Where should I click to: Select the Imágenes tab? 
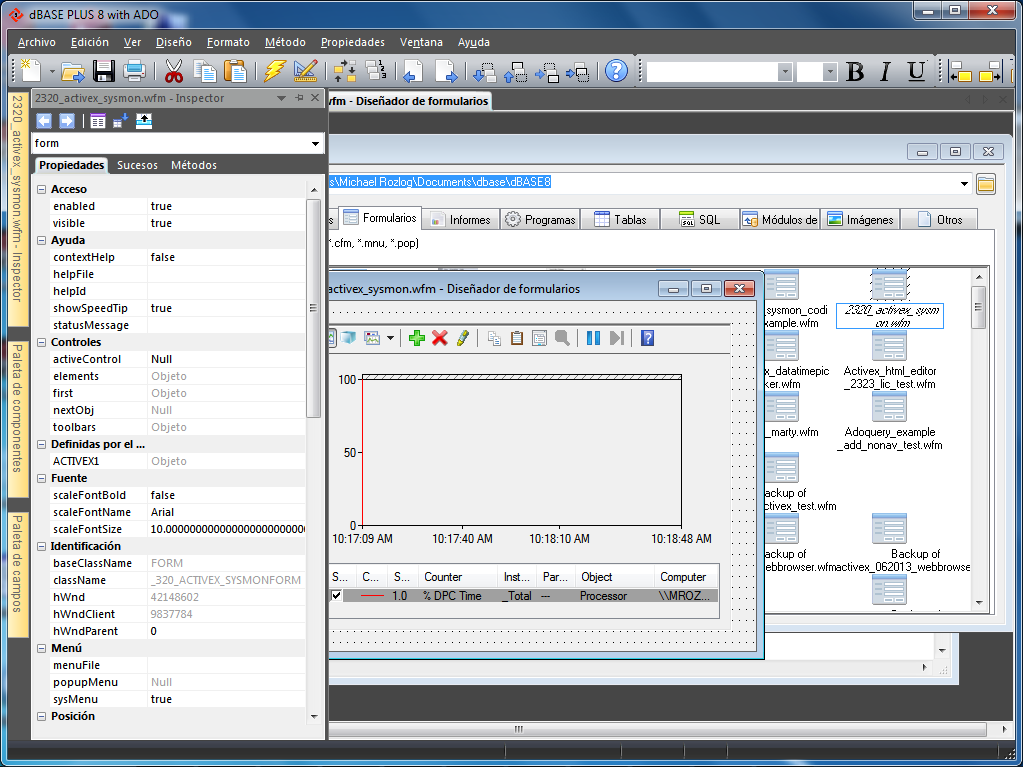[860, 220]
